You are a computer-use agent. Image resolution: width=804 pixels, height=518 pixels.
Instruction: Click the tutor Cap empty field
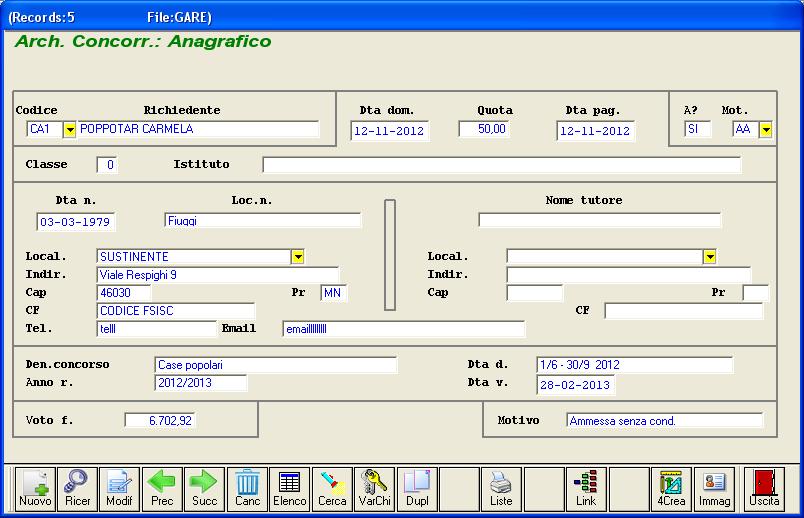click(x=534, y=292)
